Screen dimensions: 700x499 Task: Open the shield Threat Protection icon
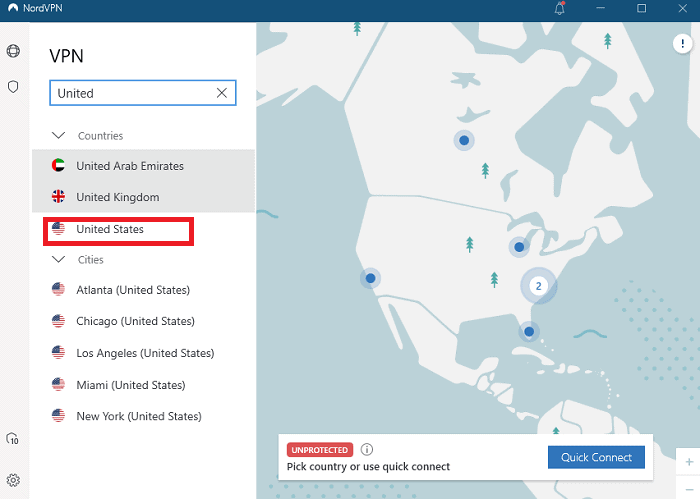[x=13, y=87]
